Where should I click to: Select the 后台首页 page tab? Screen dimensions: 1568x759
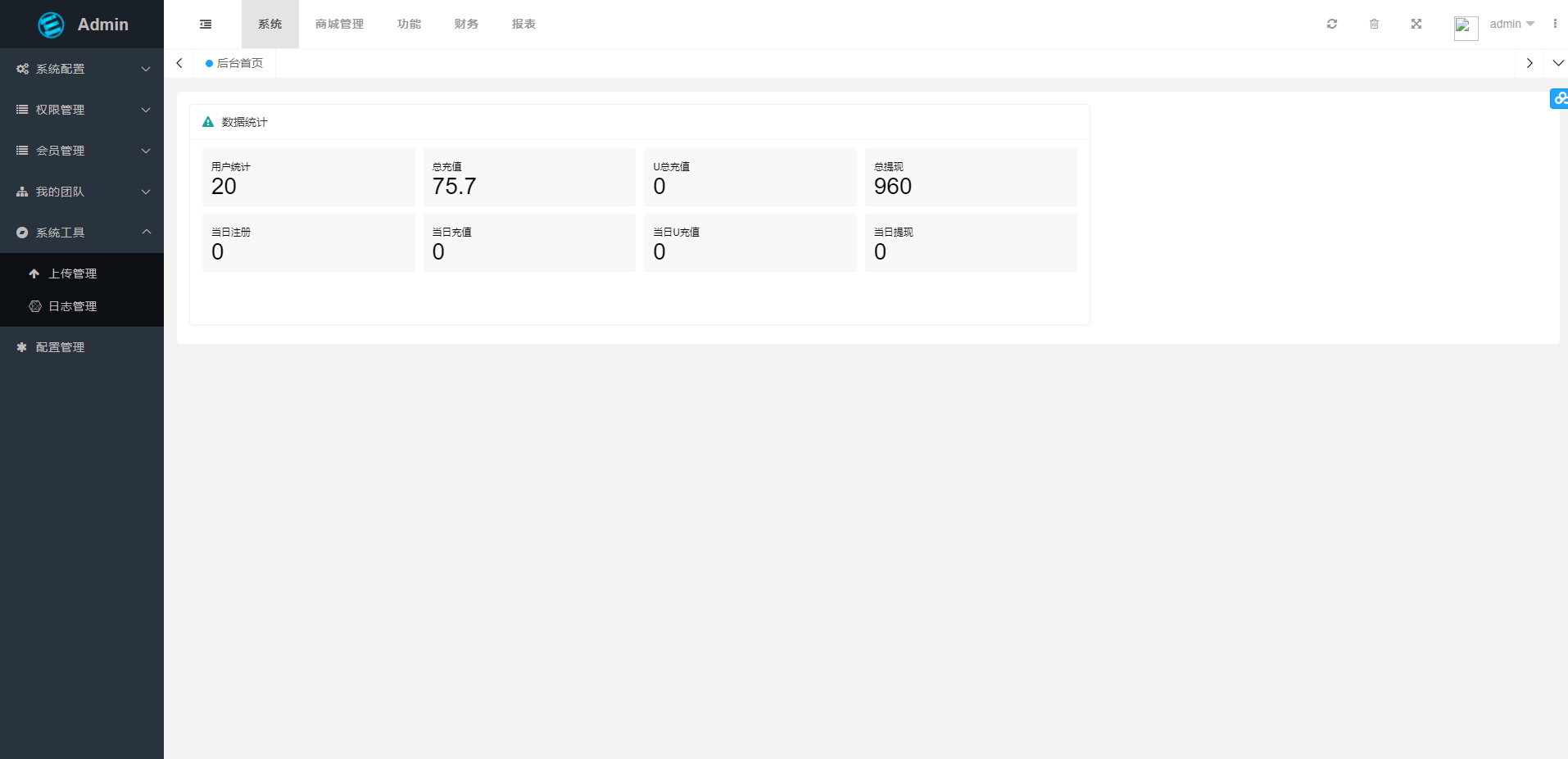point(235,63)
